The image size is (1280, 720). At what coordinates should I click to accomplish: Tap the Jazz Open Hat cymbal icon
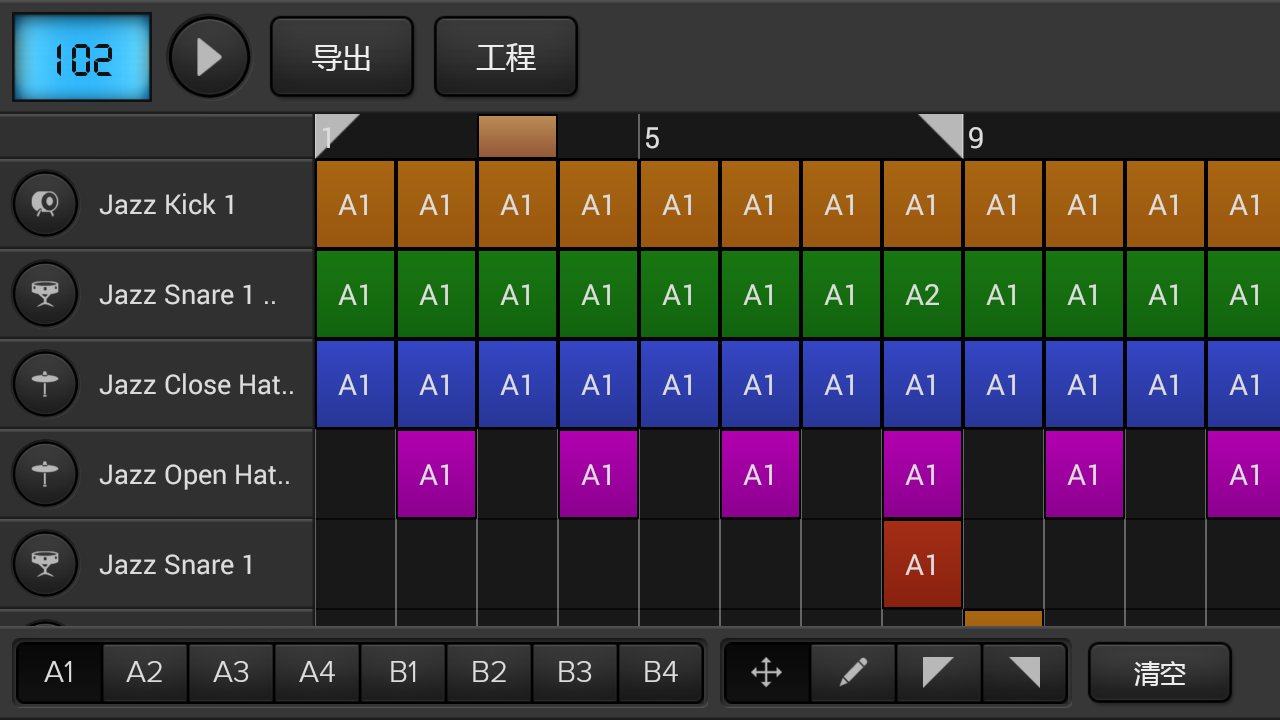point(45,474)
